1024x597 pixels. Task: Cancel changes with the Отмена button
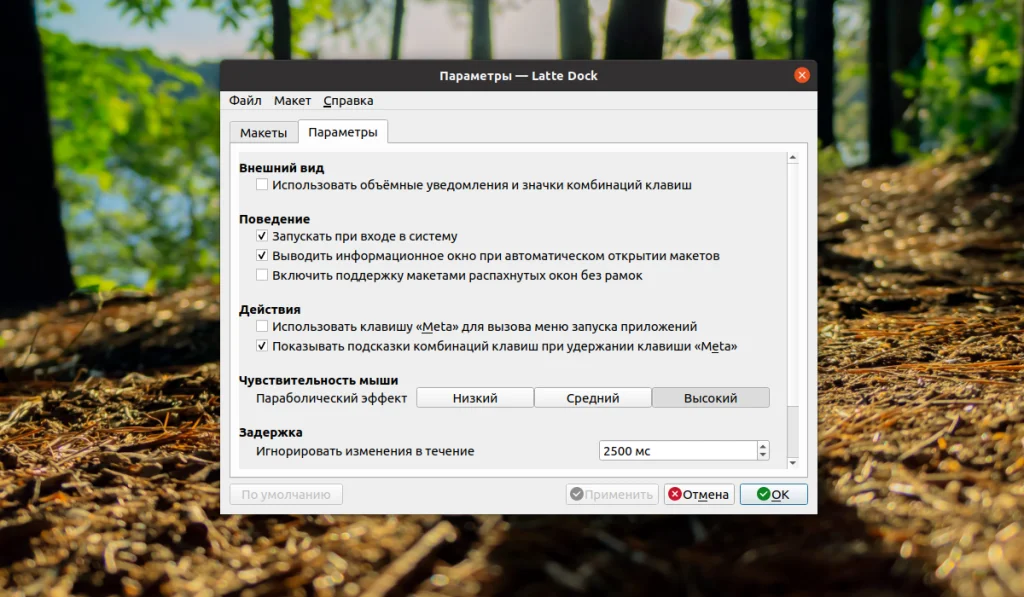click(698, 493)
